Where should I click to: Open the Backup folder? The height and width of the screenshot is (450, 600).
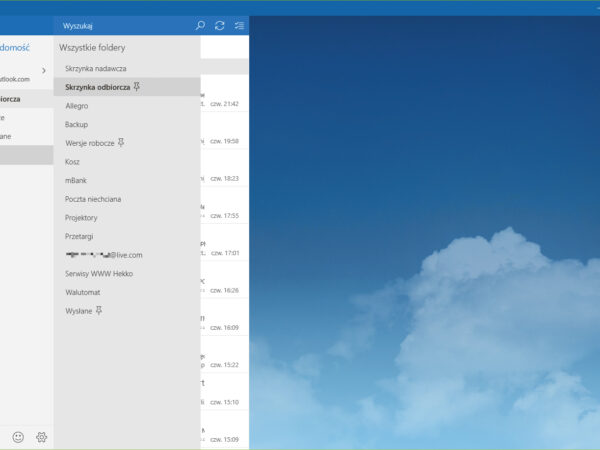pos(77,124)
